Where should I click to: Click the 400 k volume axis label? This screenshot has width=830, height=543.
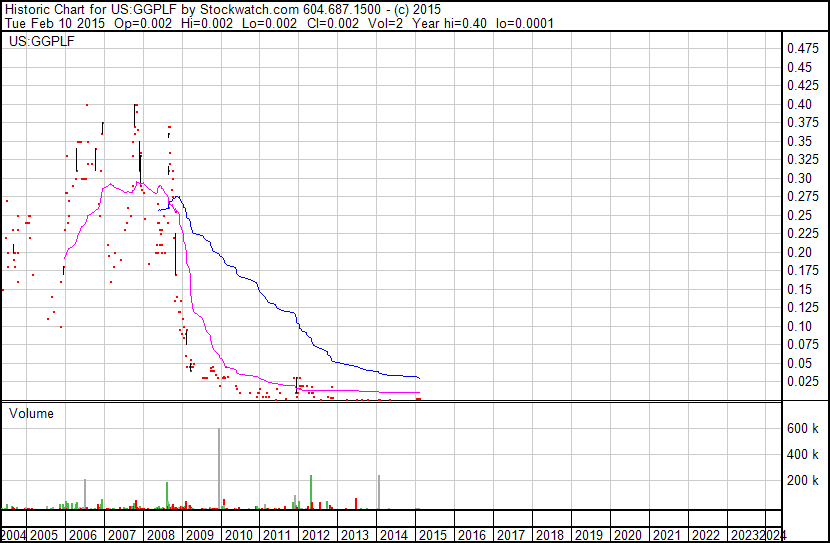point(803,454)
